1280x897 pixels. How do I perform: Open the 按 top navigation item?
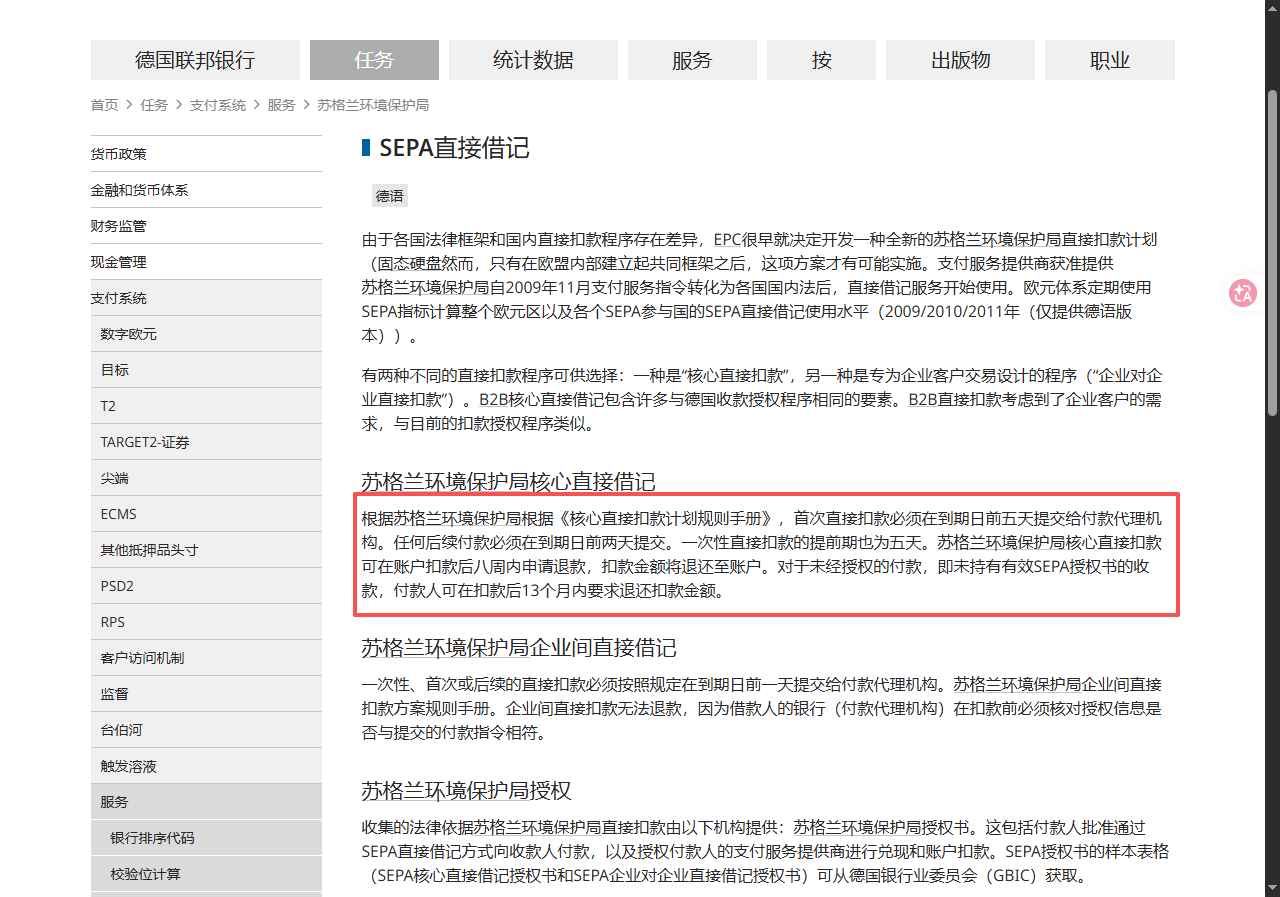pos(822,60)
